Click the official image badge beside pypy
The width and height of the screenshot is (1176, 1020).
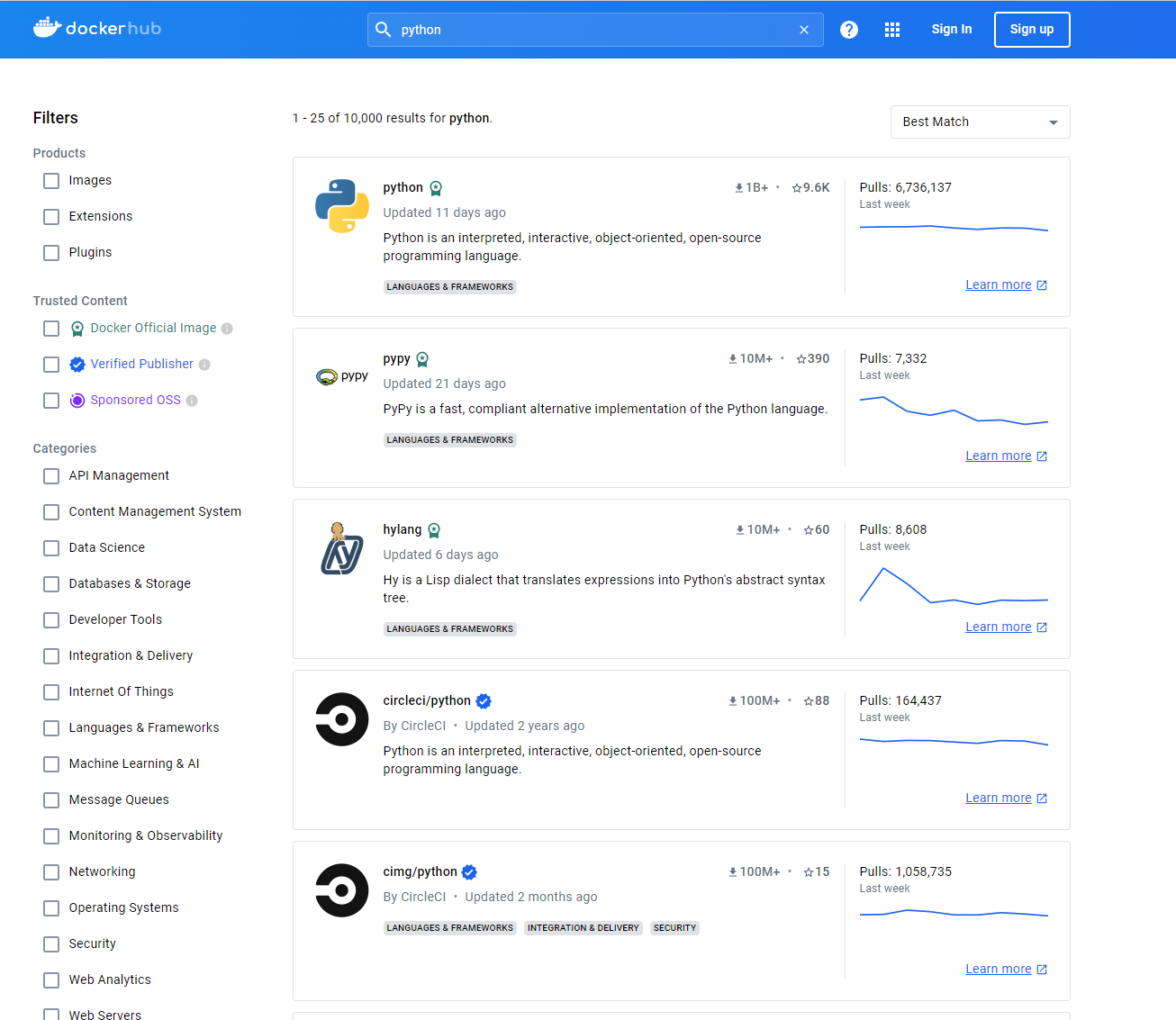[x=422, y=359]
